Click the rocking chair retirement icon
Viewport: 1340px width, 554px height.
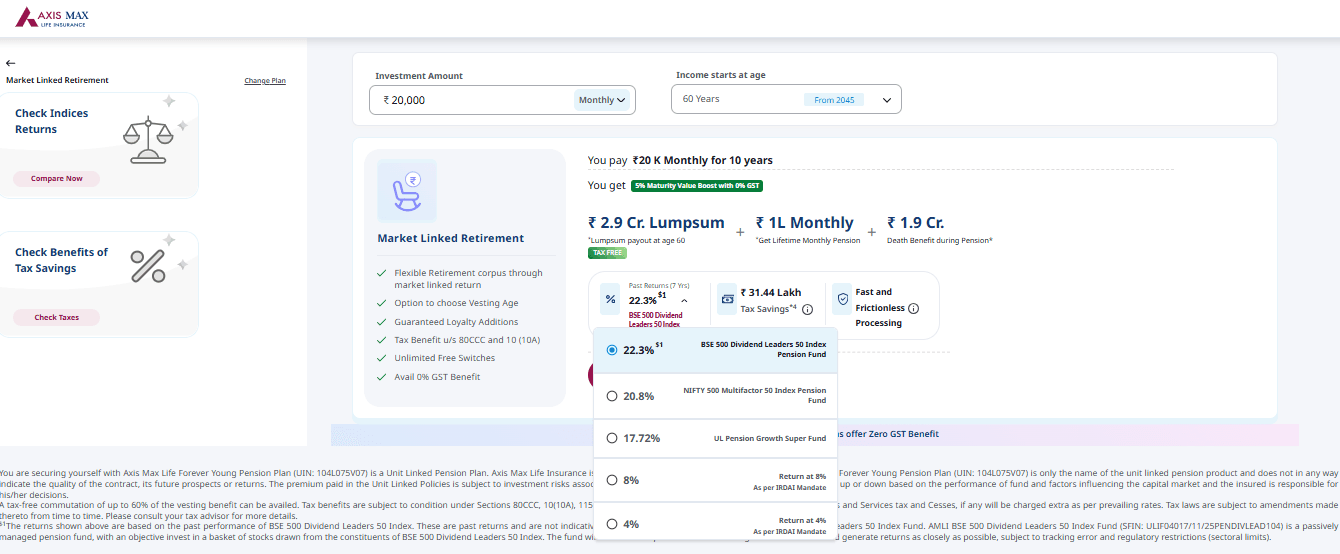407,190
